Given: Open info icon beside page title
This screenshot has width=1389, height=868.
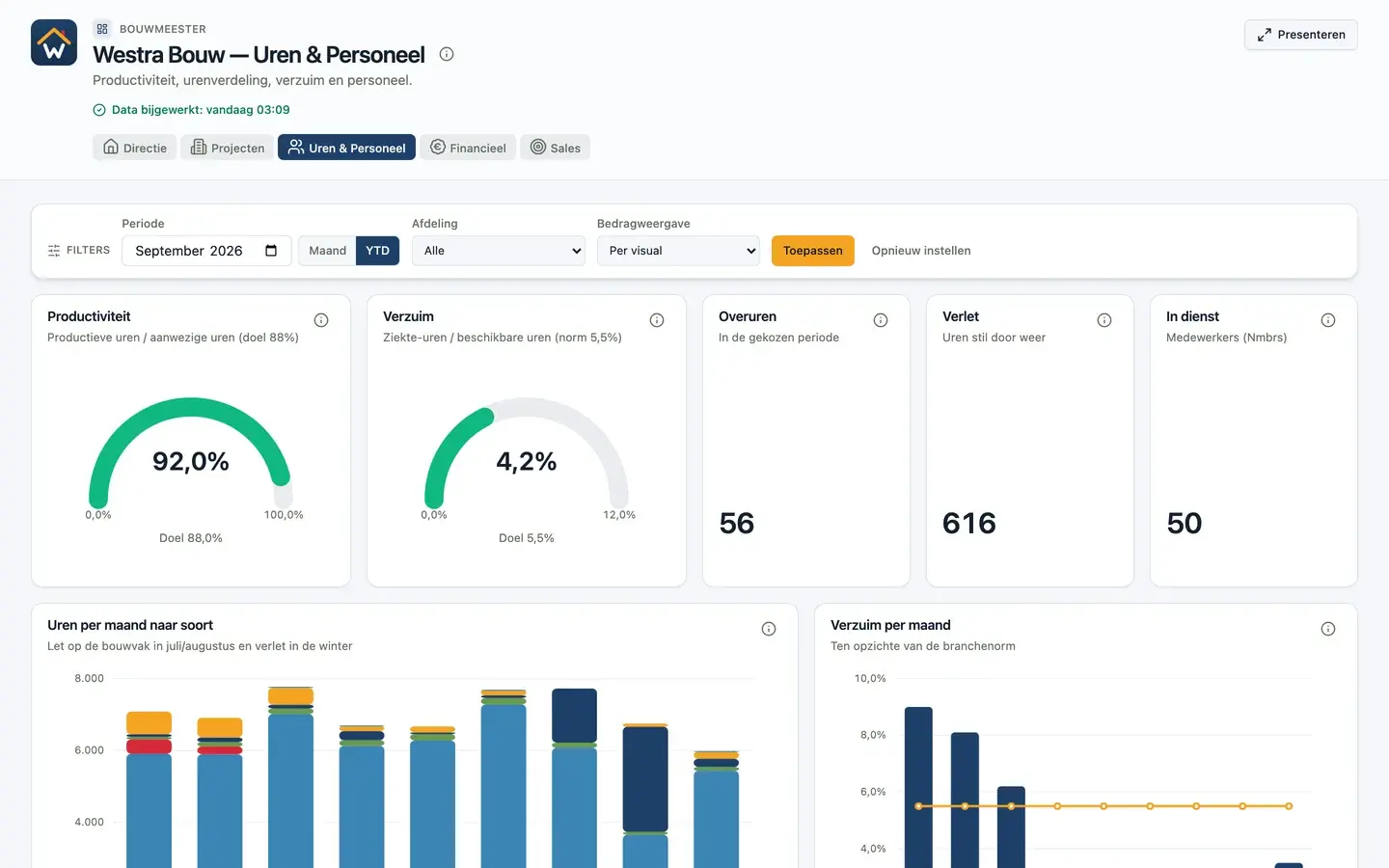Looking at the screenshot, I should (x=447, y=54).
